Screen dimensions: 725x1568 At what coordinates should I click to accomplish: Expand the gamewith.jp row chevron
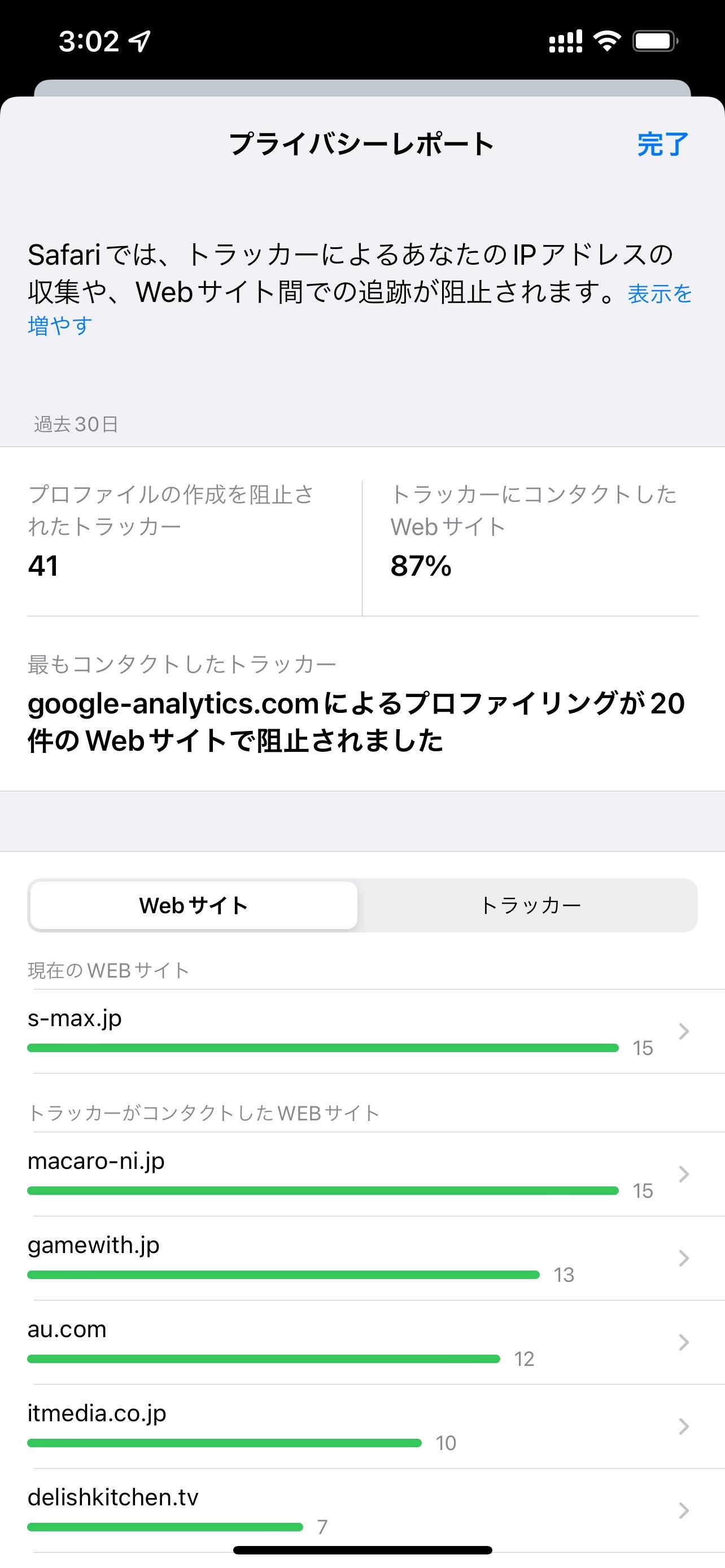coord(684,1258)
